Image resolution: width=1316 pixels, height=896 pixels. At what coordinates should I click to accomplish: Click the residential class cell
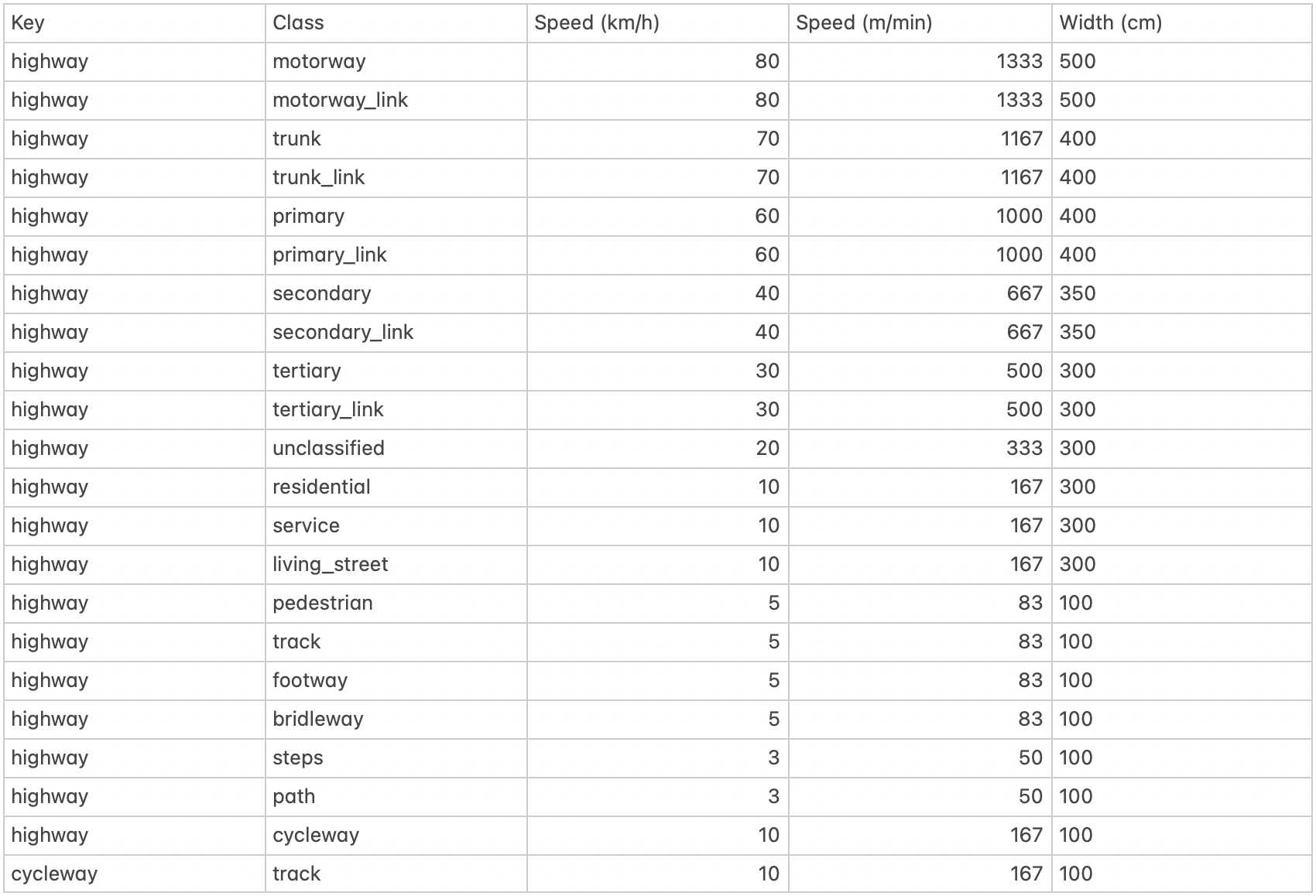coord(321,487)
